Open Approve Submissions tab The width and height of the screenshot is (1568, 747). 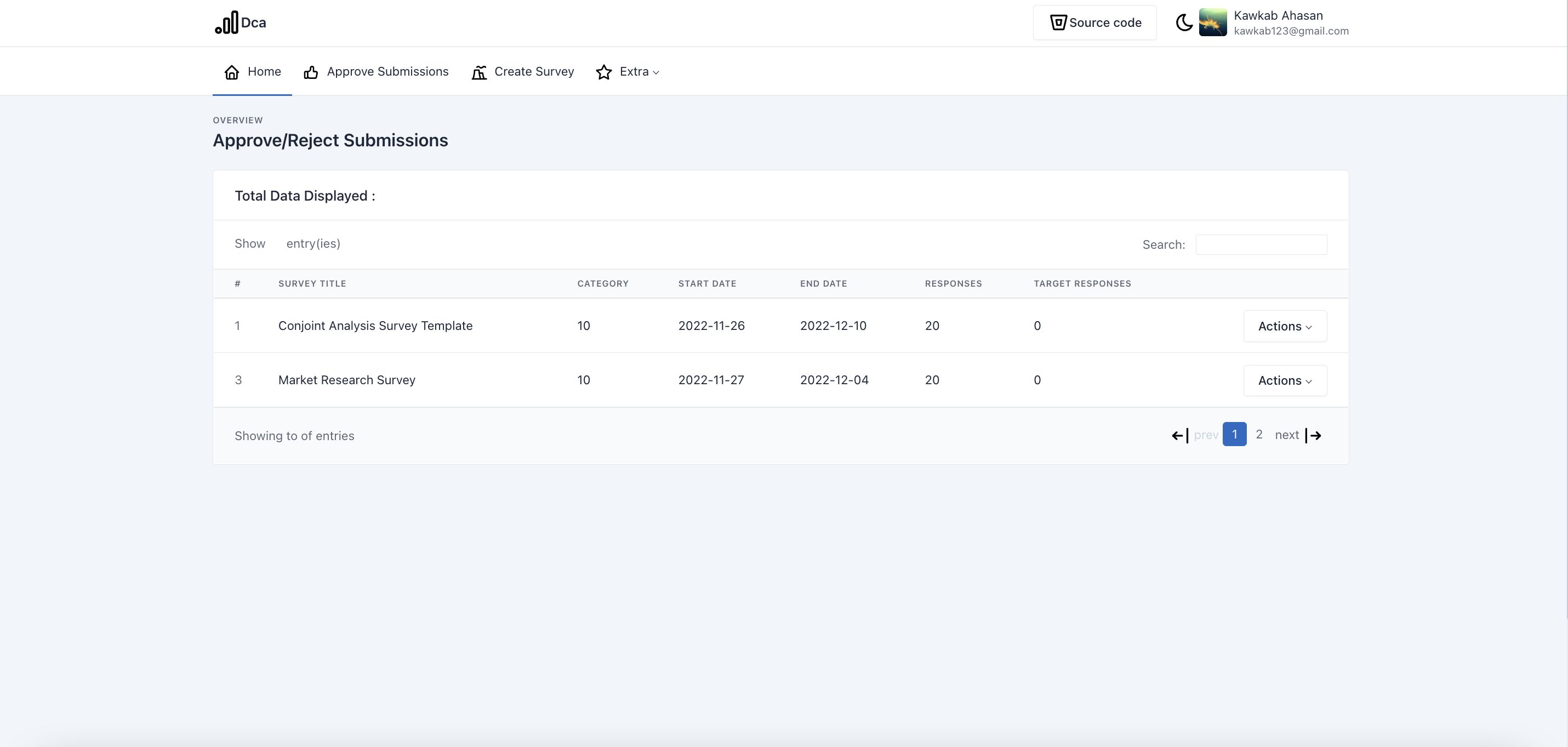tap(387, 72)
